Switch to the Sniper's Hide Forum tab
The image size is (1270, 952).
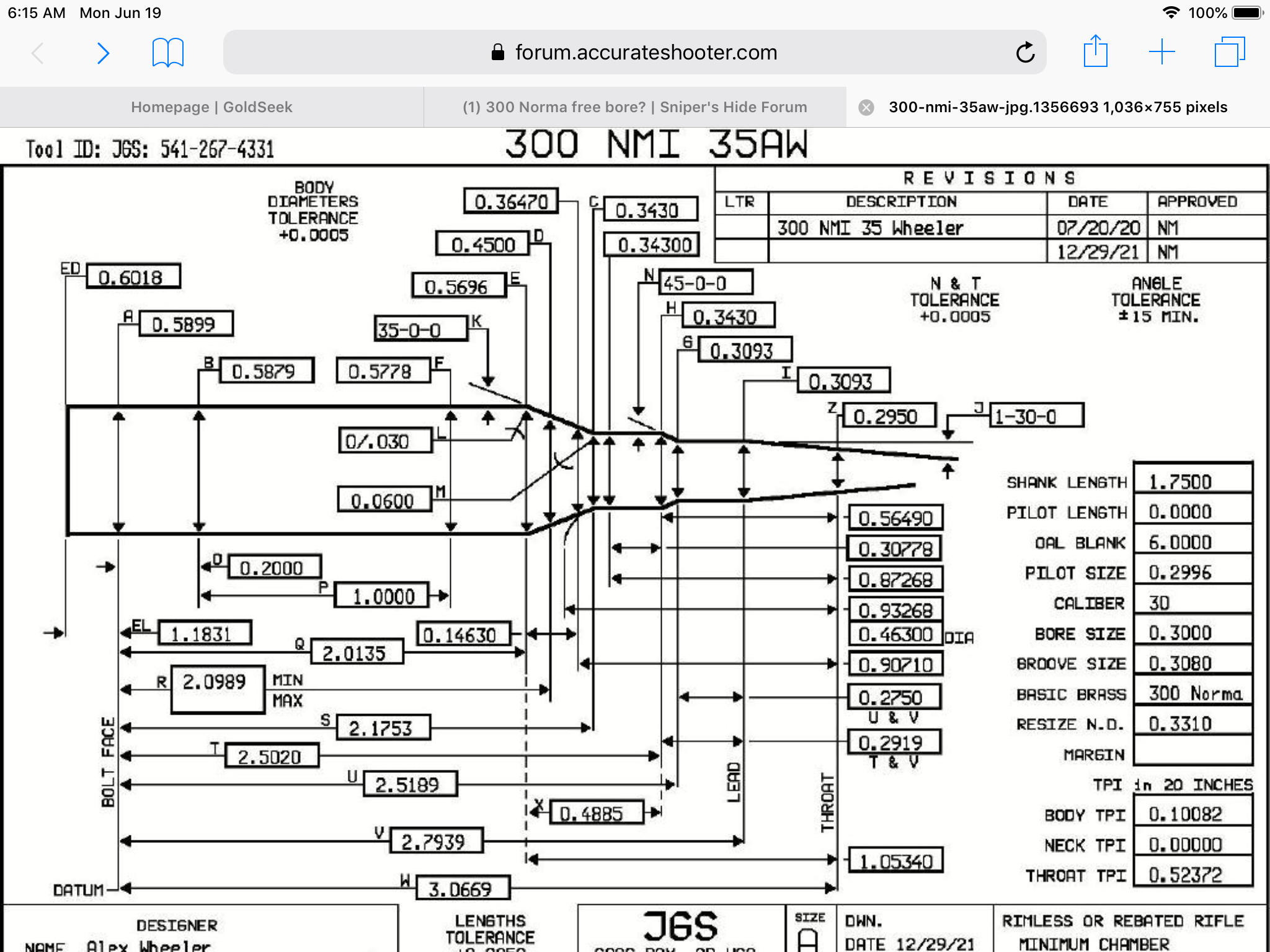[x=634, y=107]
